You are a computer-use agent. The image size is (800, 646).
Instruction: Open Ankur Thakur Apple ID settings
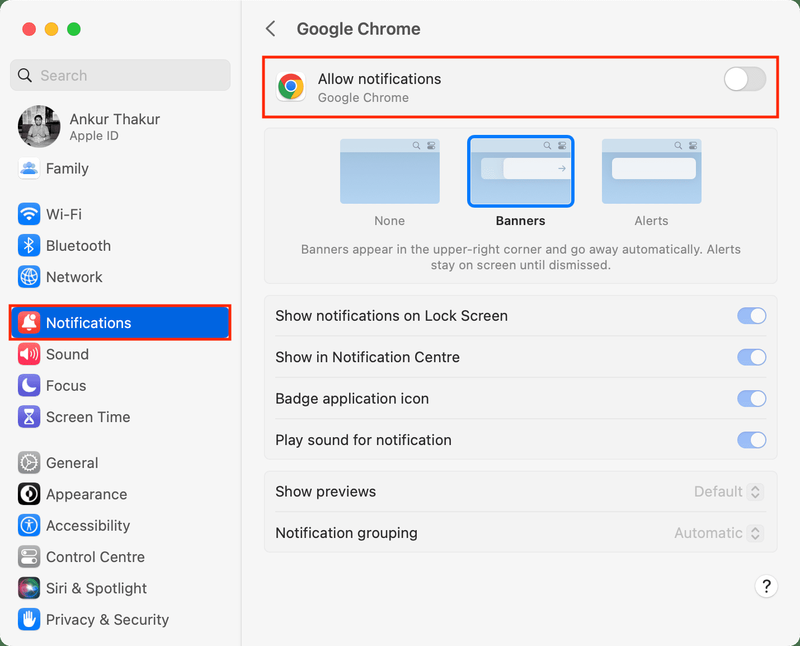click(120, 127)
